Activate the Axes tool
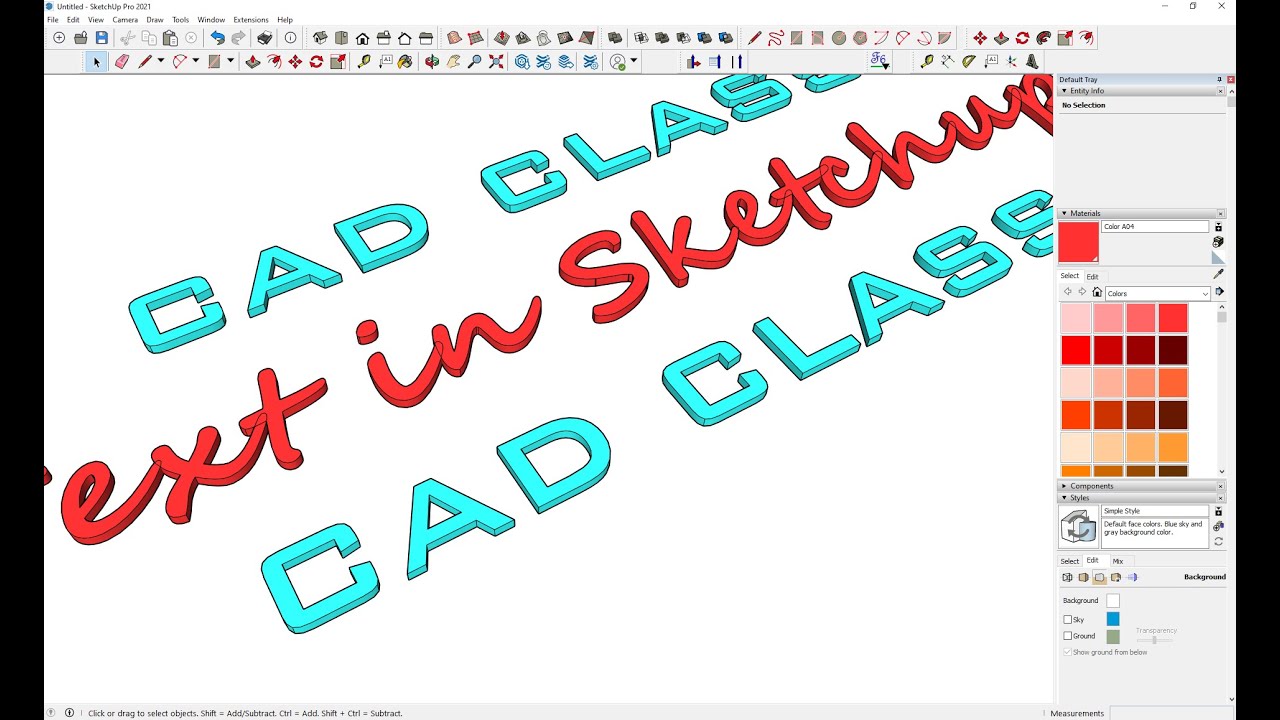 point(1011,60)
